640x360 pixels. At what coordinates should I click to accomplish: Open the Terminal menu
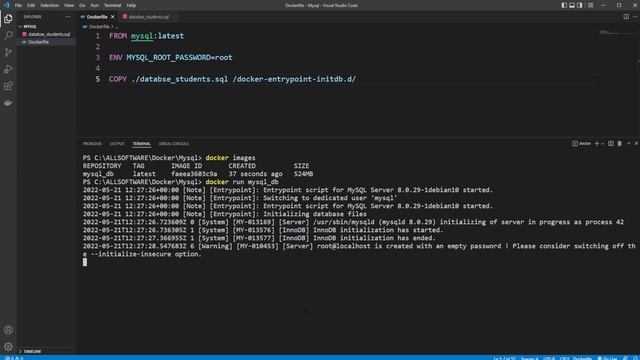click(112, 5)
